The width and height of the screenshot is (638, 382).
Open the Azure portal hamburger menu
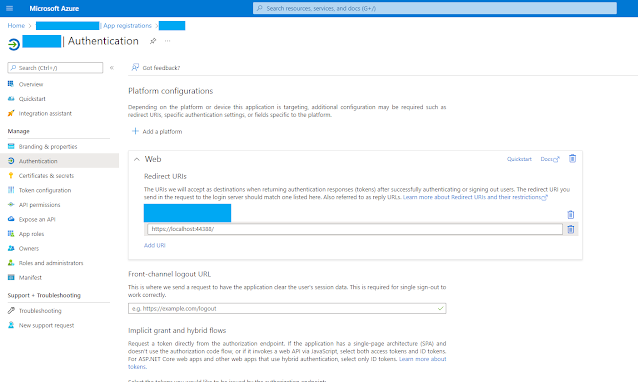(10, 8)
